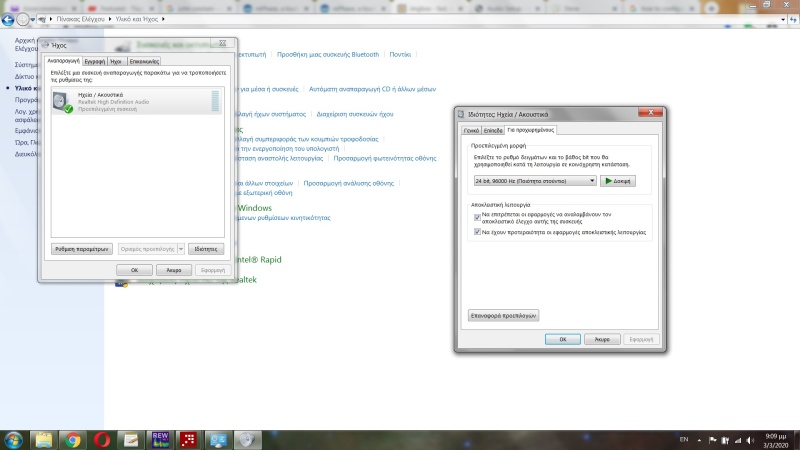Click Πίνακας Ελέγχου in the breadcrumb
This screenshot has height=450, width=800.
pyautogui.click(x=81, y=19)
